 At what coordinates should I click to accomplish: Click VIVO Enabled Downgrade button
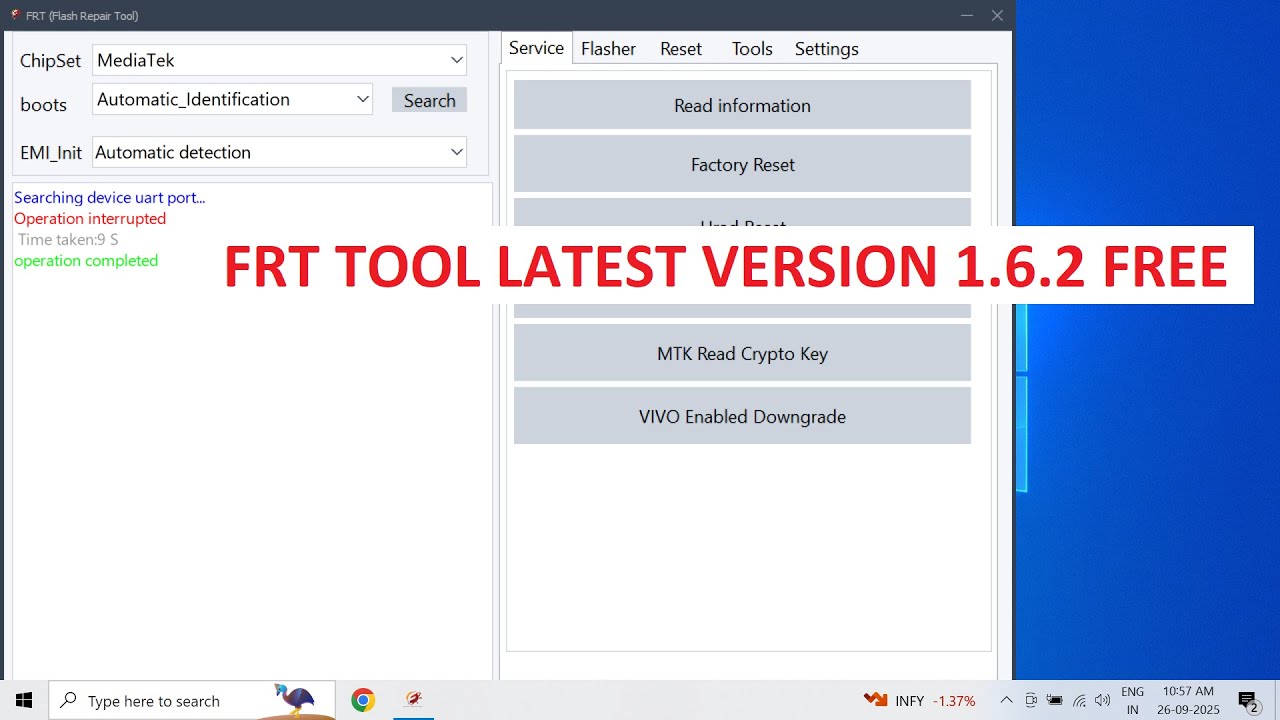pyautogui.click(x=742, y=416)
